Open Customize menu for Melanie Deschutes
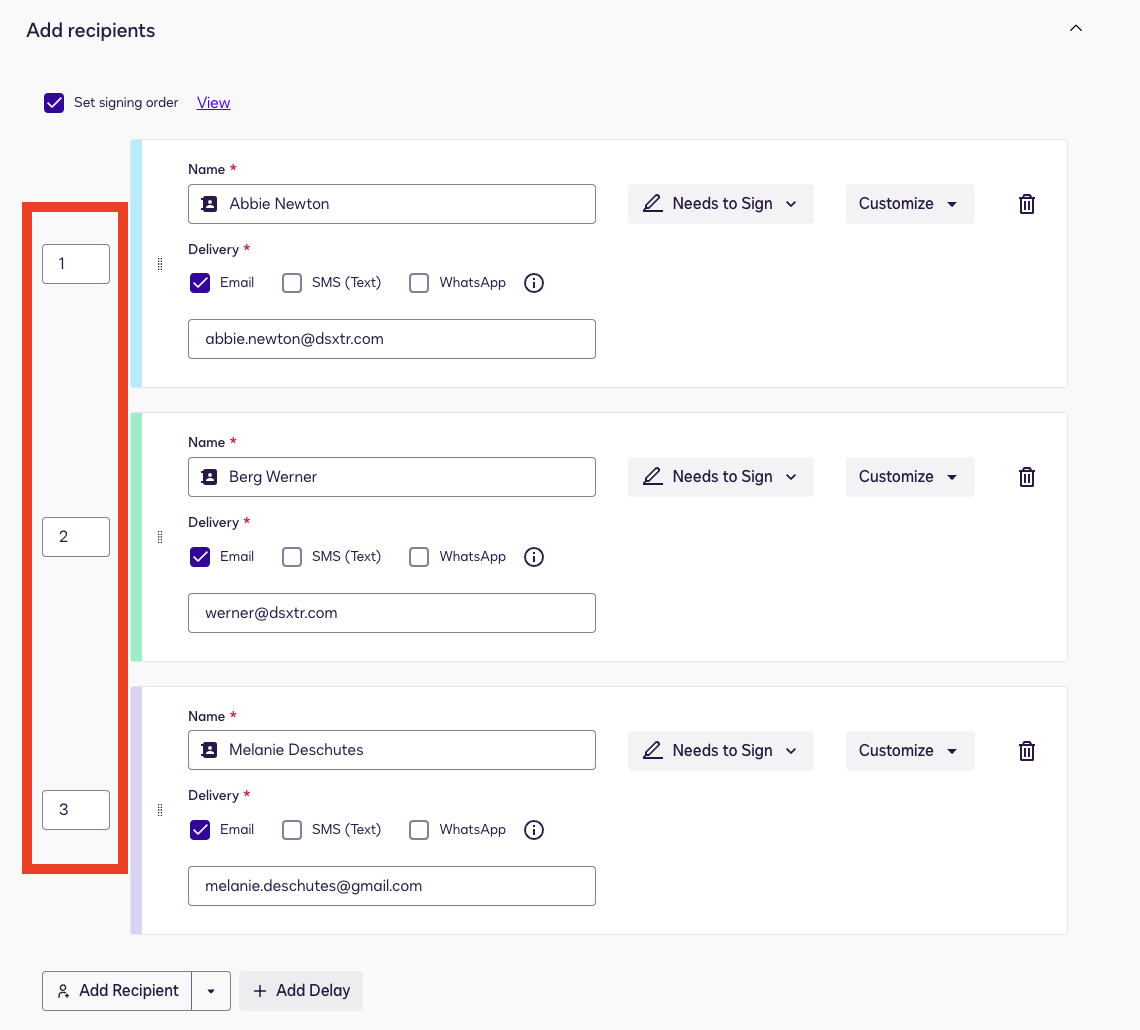Image resolution: width=1140 pixels, height=1030 pixels. tap(910, 751)
